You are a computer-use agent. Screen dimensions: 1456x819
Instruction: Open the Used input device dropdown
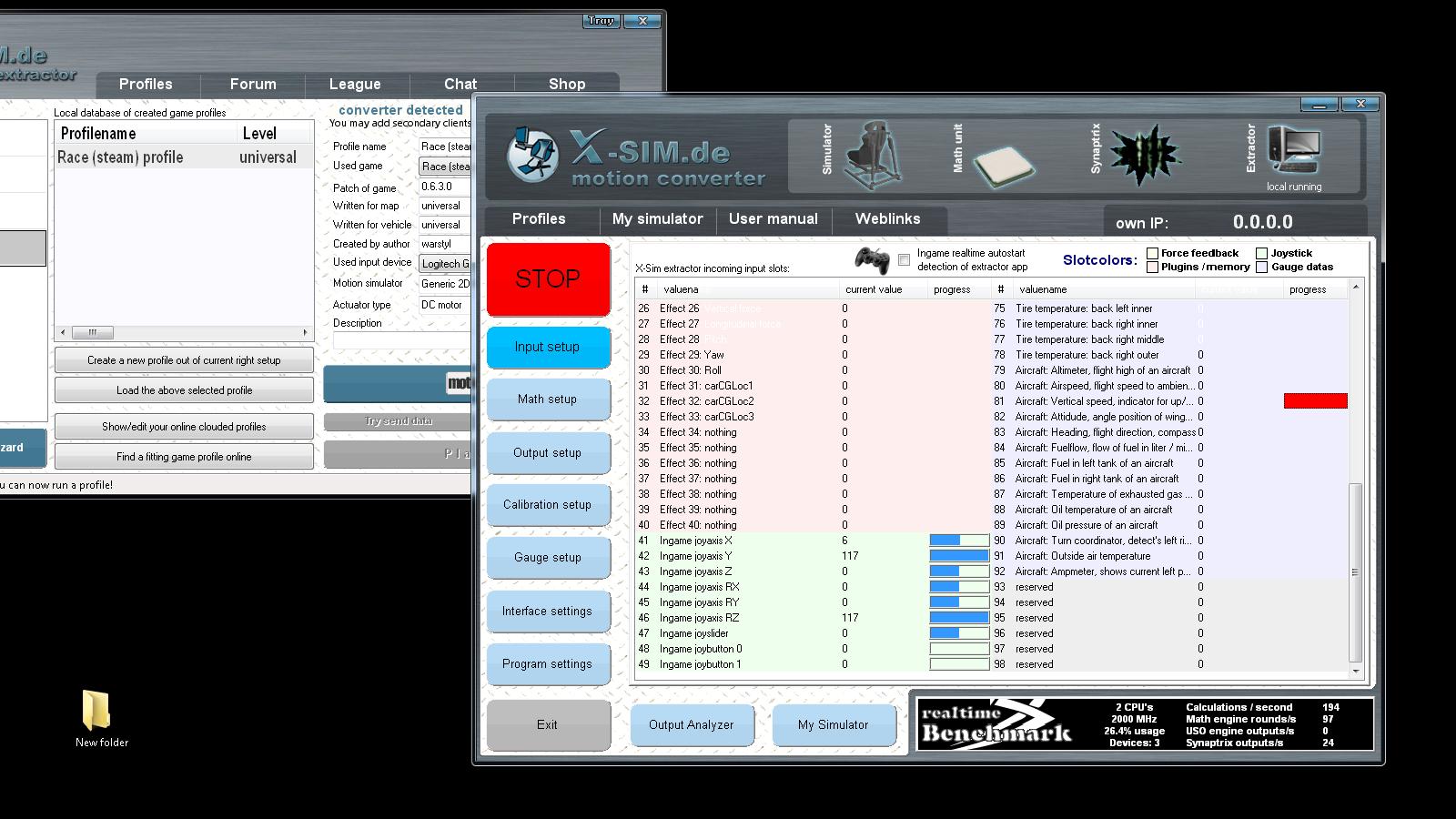coord(445,264)
